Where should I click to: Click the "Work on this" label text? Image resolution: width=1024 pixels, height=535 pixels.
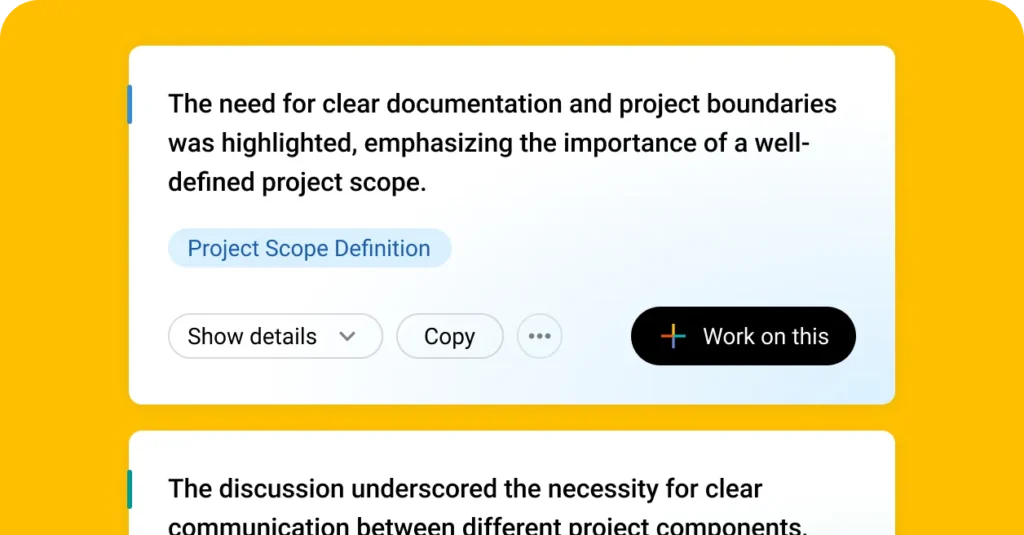(765, 336)
